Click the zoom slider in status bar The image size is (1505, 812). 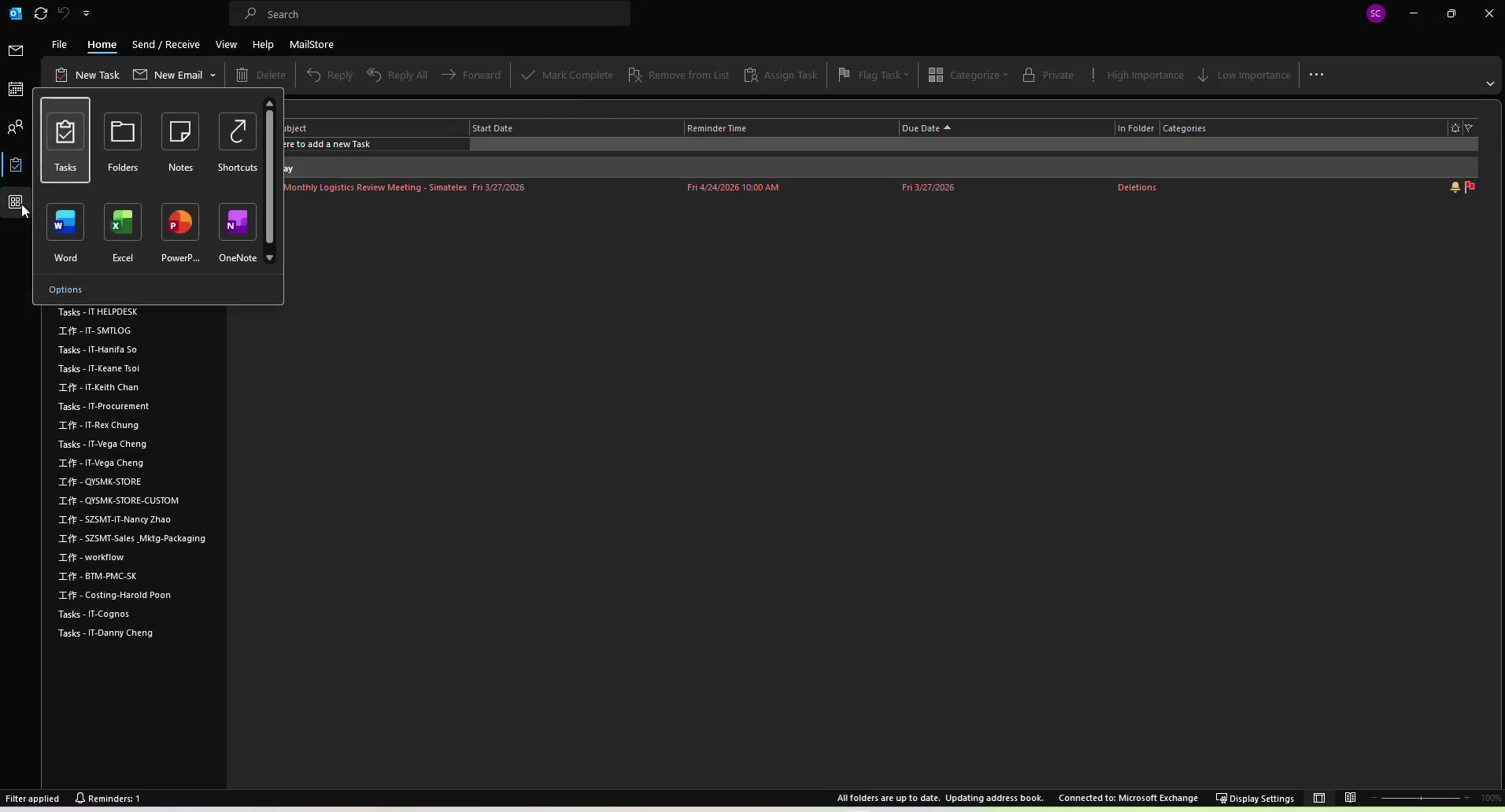point(1421,798)
